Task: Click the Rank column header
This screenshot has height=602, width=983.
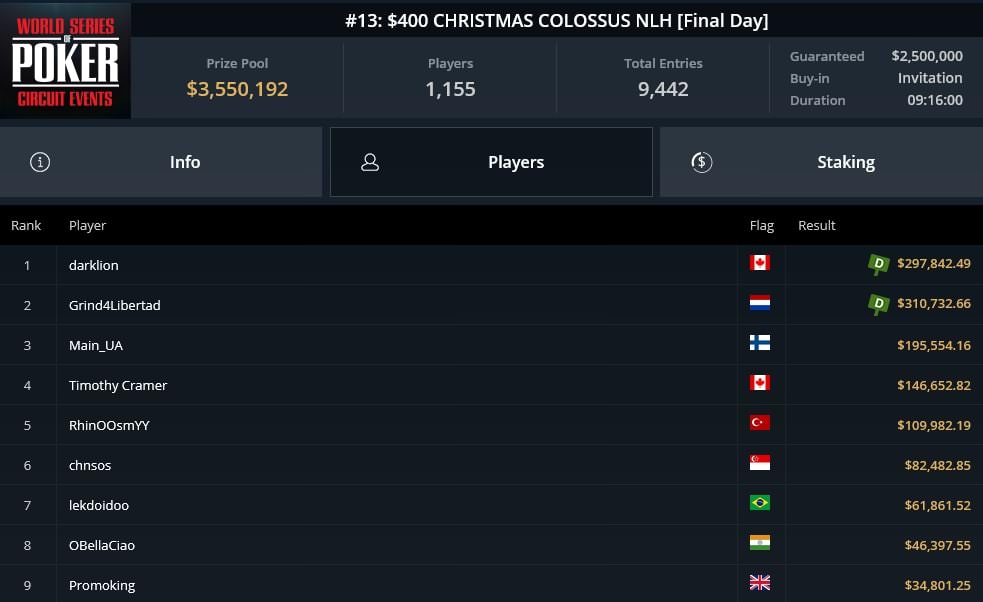Action: tap(26, 225)
